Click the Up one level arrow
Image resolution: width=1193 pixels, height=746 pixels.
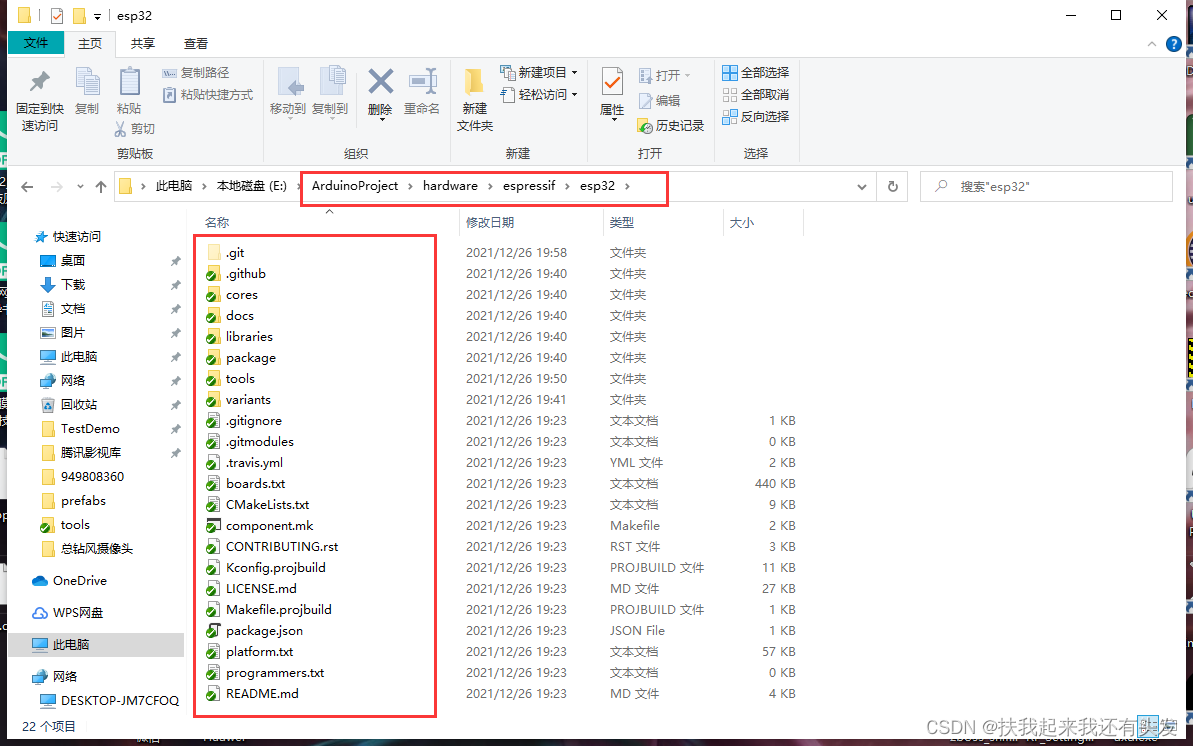tap(100, 186)
